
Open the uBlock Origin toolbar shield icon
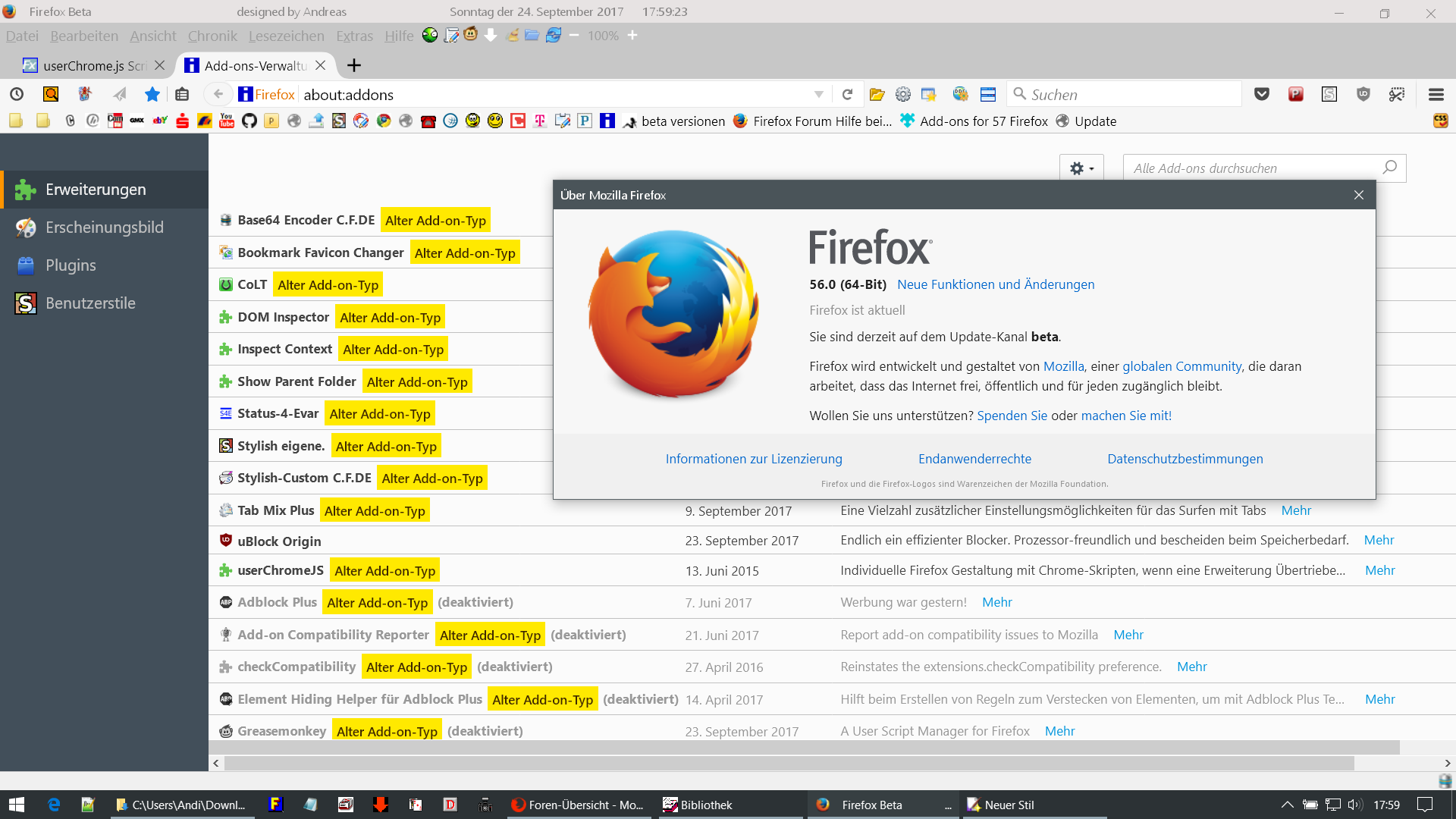[x=1363, y=94]
